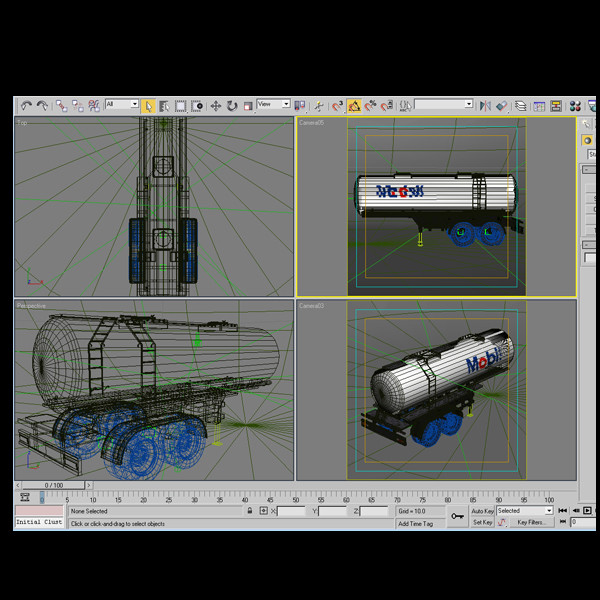Click the large Set Keys key button

tap(457, 516)
